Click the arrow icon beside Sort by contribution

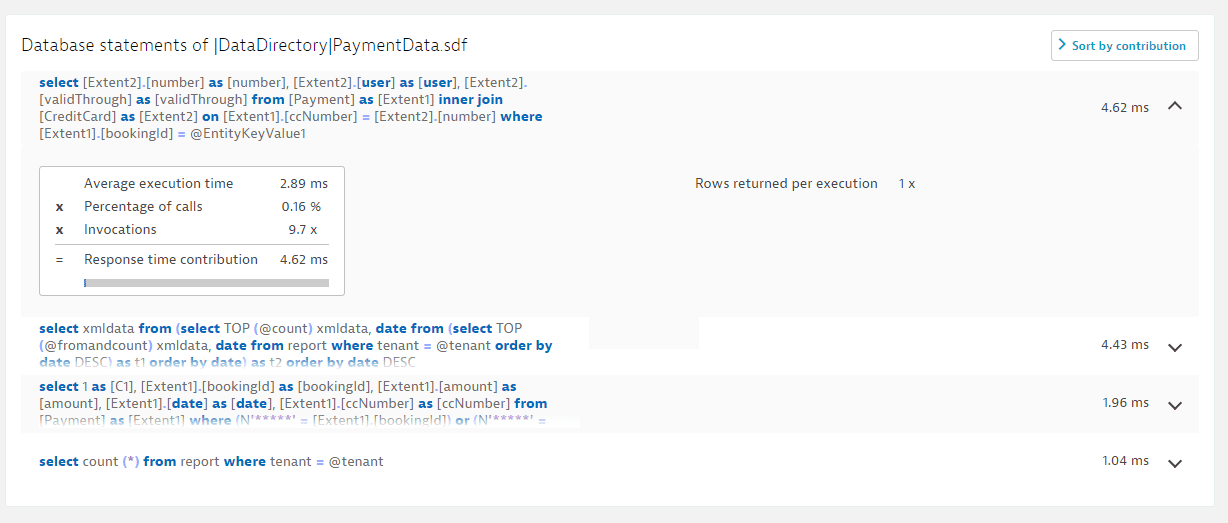pos(1062,46)
